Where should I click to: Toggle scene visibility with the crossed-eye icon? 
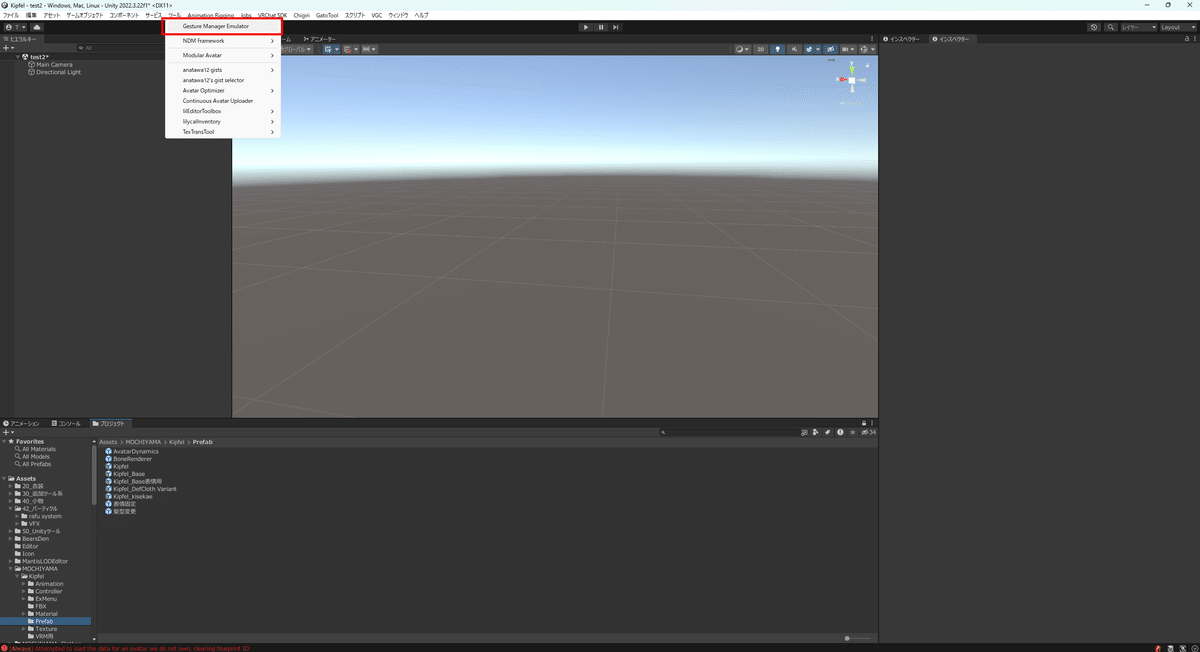[831, 48]
